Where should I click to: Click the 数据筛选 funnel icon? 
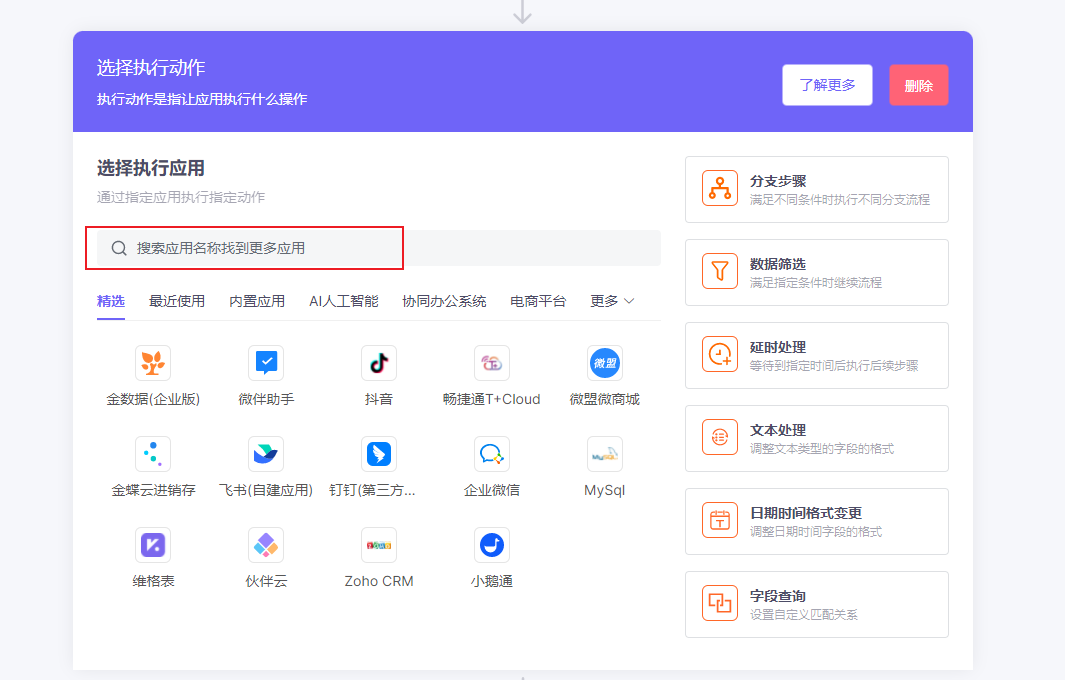click(x=720, y=271)
